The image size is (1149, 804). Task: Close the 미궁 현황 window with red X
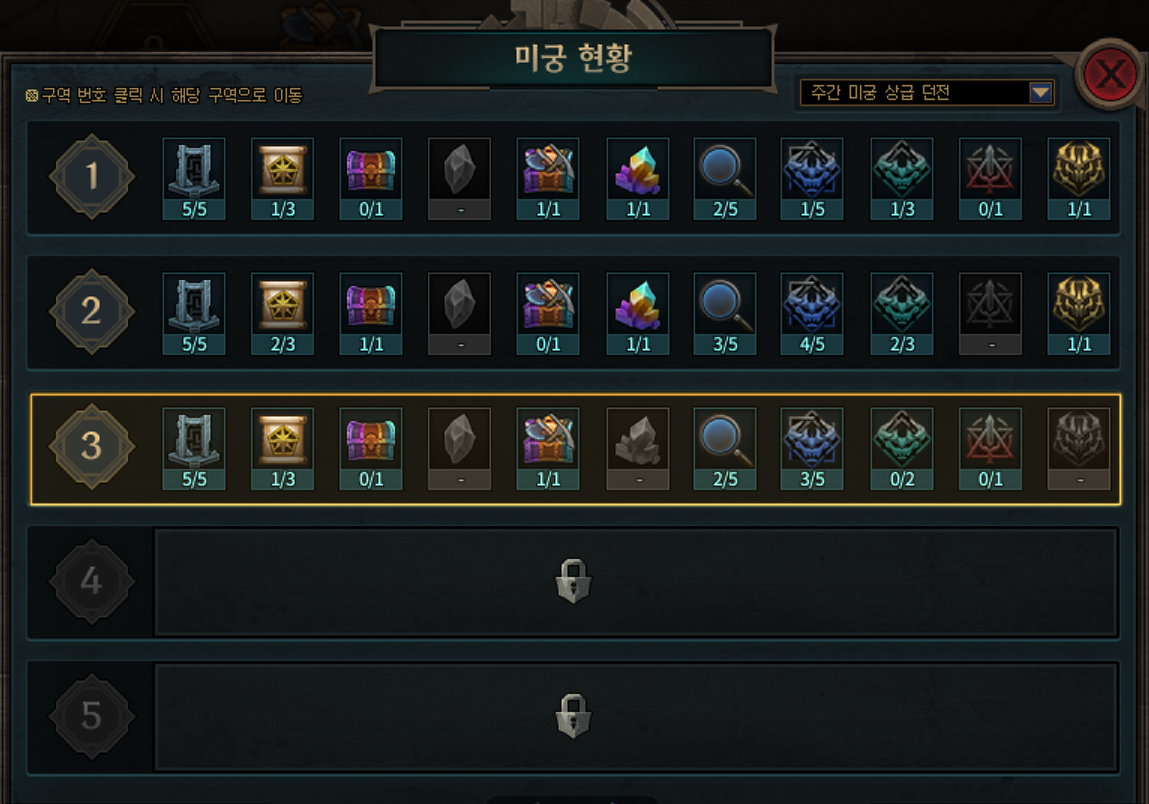pyautogui.click(x=1110, y=74)
